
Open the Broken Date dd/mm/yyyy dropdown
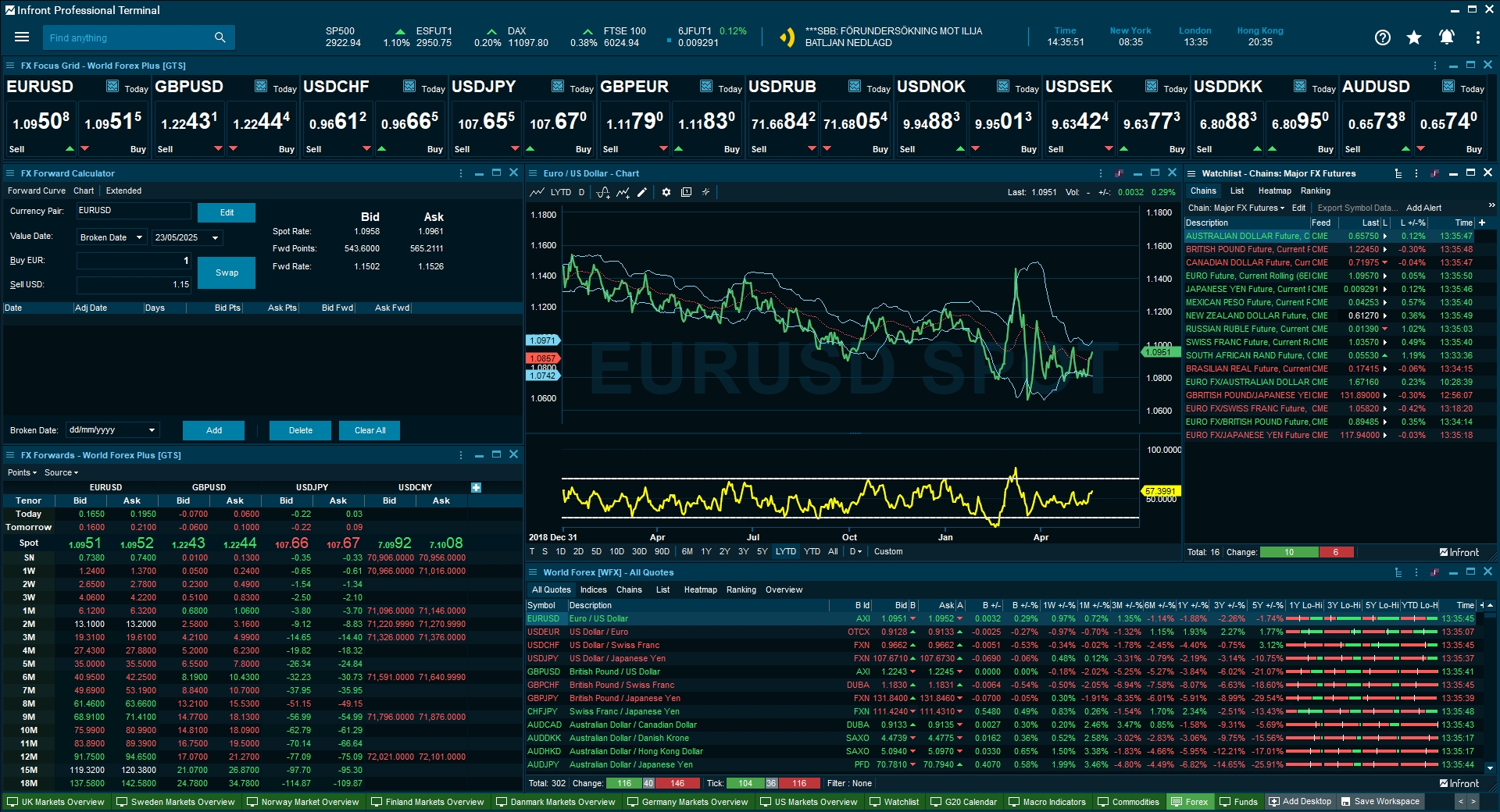pyautogui.click(x=112, y=429)
